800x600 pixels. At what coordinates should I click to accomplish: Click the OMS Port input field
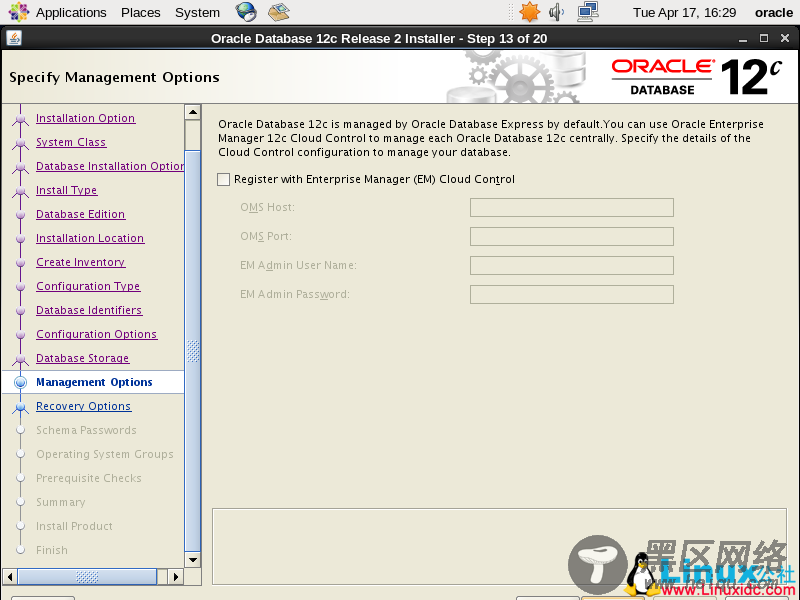tap(571, 236)
